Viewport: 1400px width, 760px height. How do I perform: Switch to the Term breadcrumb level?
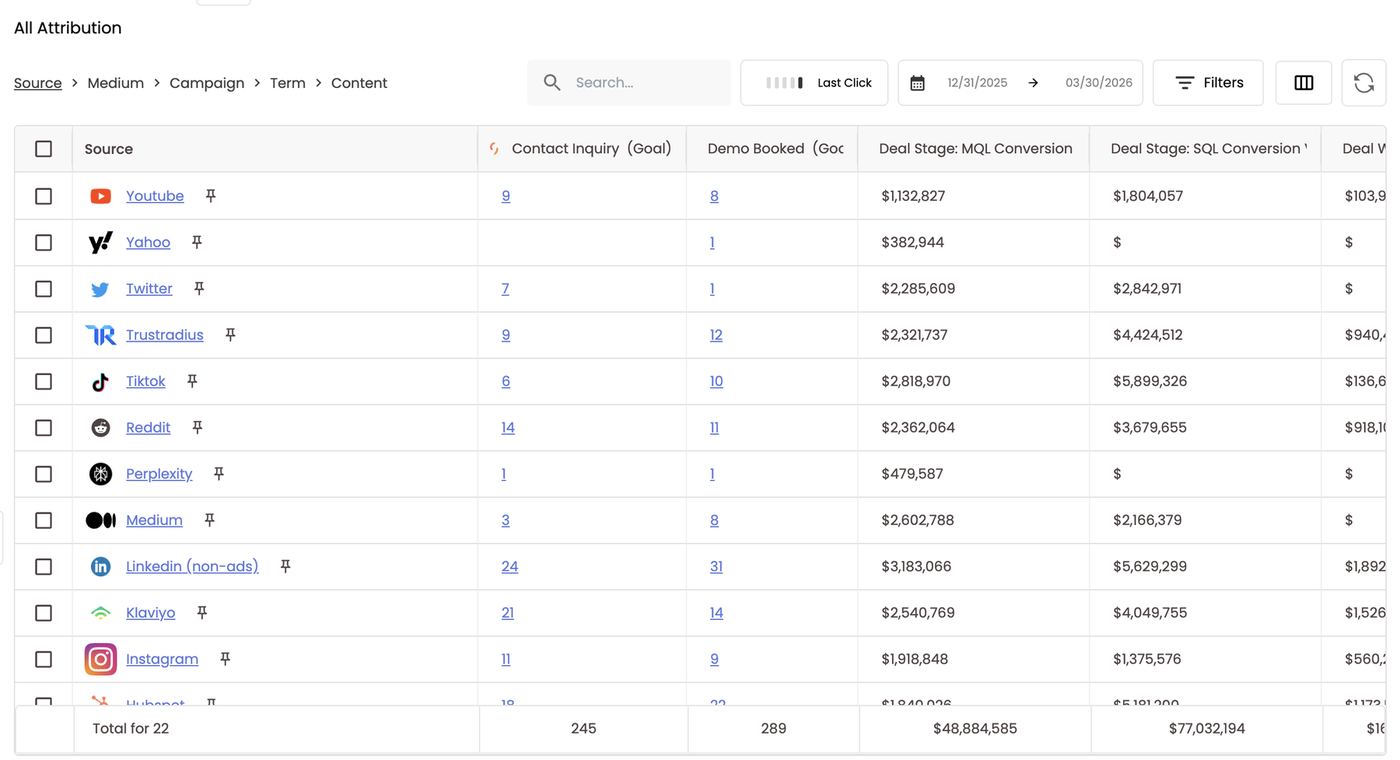click(x=288, y=83)
